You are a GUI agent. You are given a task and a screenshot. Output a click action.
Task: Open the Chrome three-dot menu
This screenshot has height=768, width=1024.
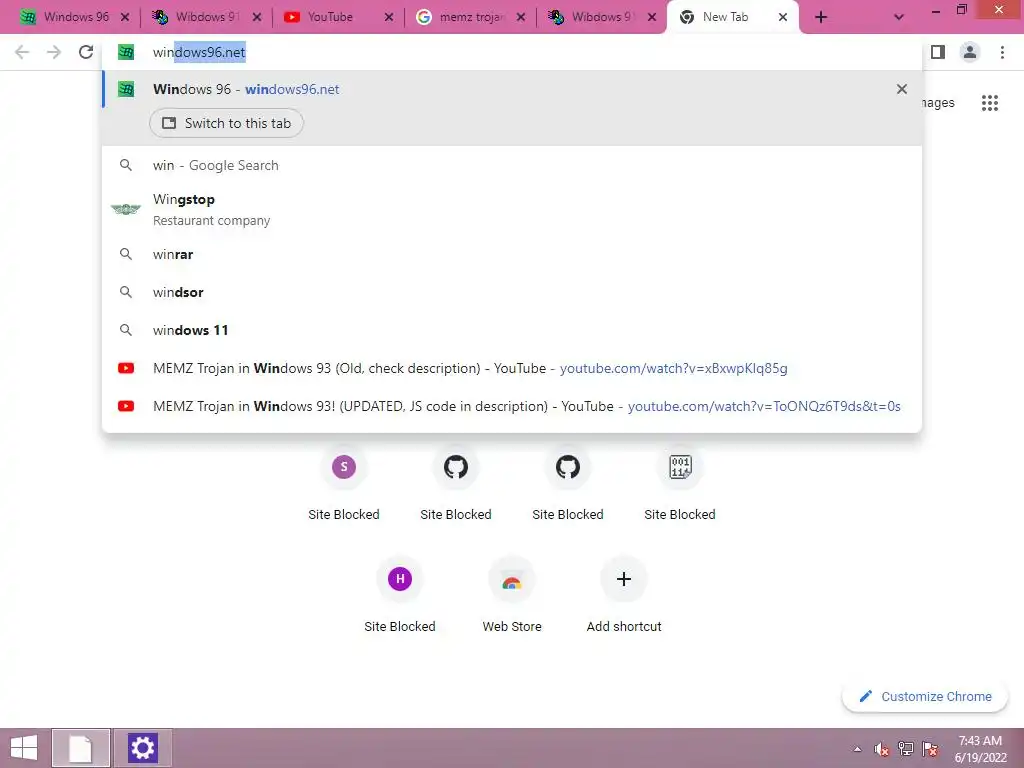[1002, 52]
